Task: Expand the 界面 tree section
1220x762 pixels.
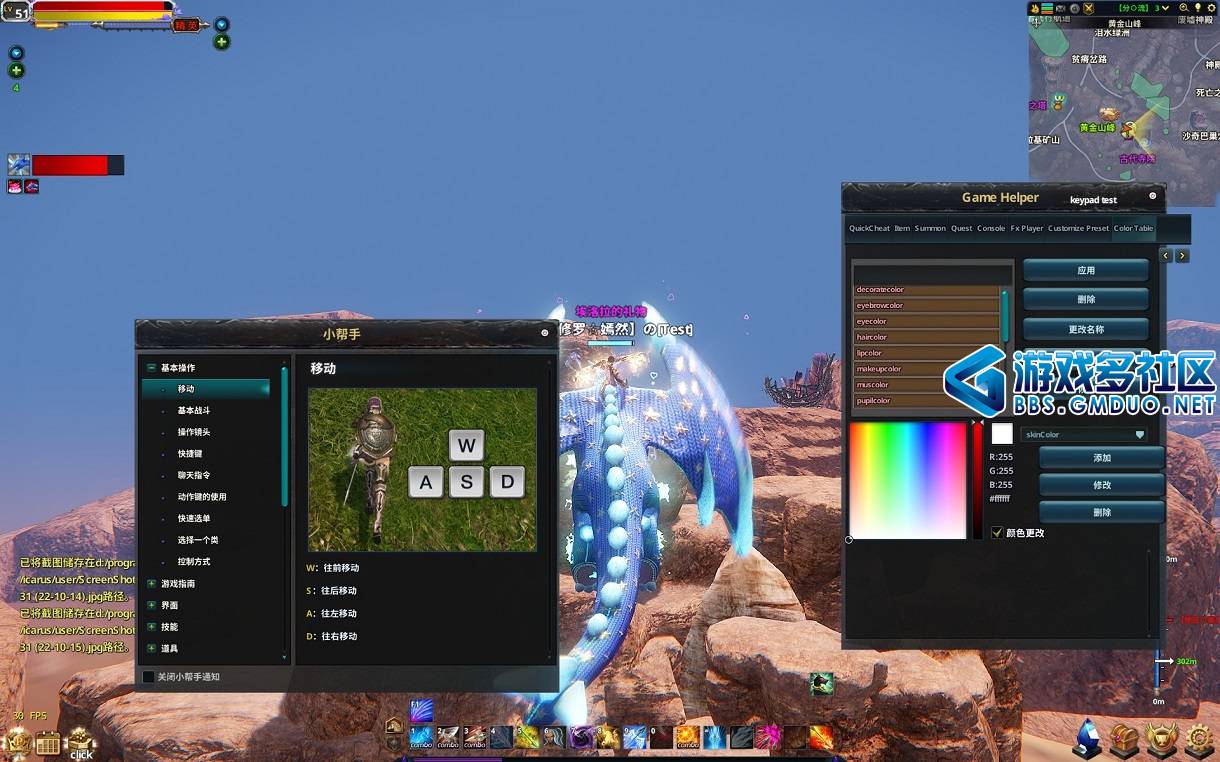Action: pos(151,605)
